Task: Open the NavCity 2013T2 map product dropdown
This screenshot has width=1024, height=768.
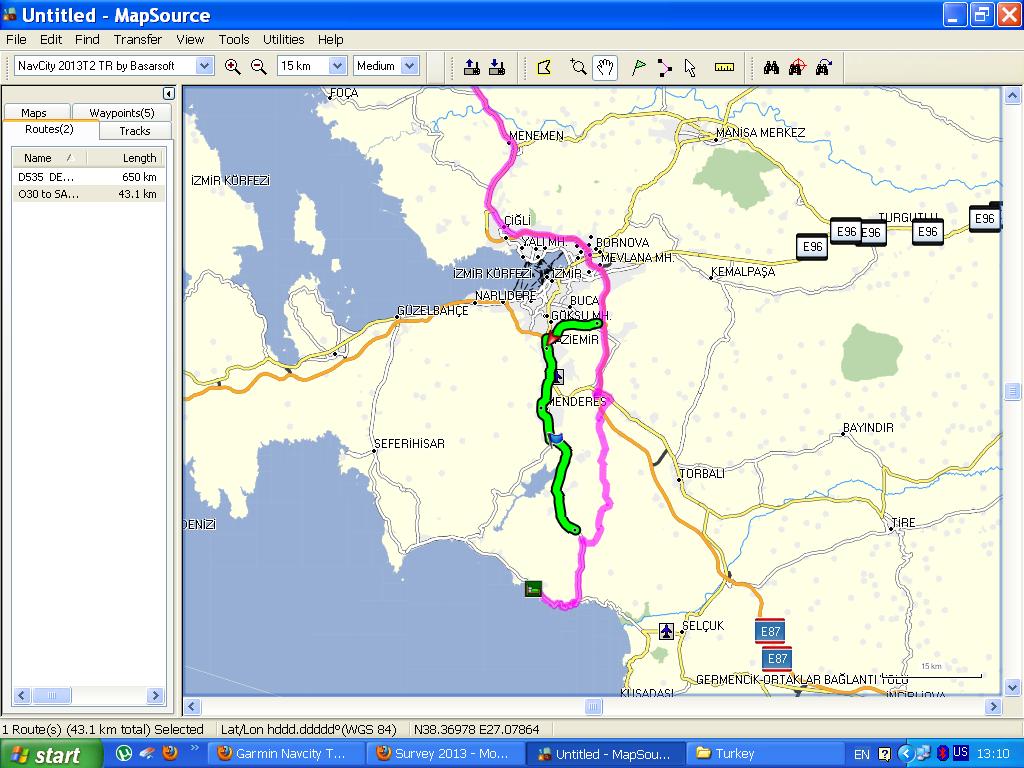Action: pyautogui.click(x=204, y=66)
